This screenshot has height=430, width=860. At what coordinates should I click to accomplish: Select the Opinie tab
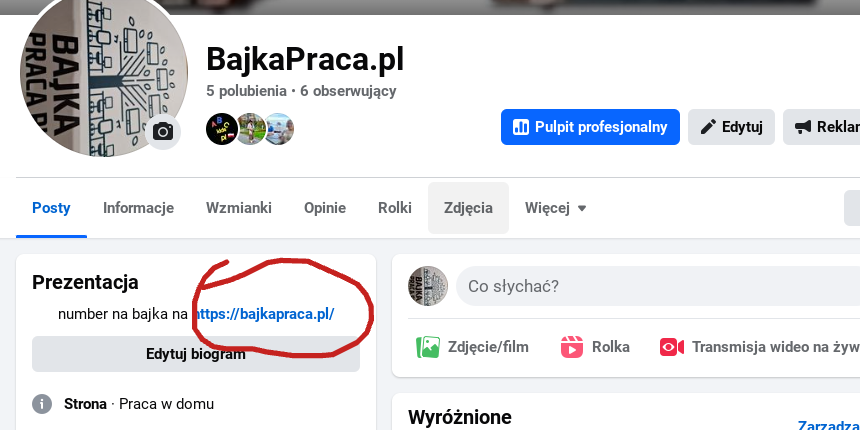coord(325,208)
